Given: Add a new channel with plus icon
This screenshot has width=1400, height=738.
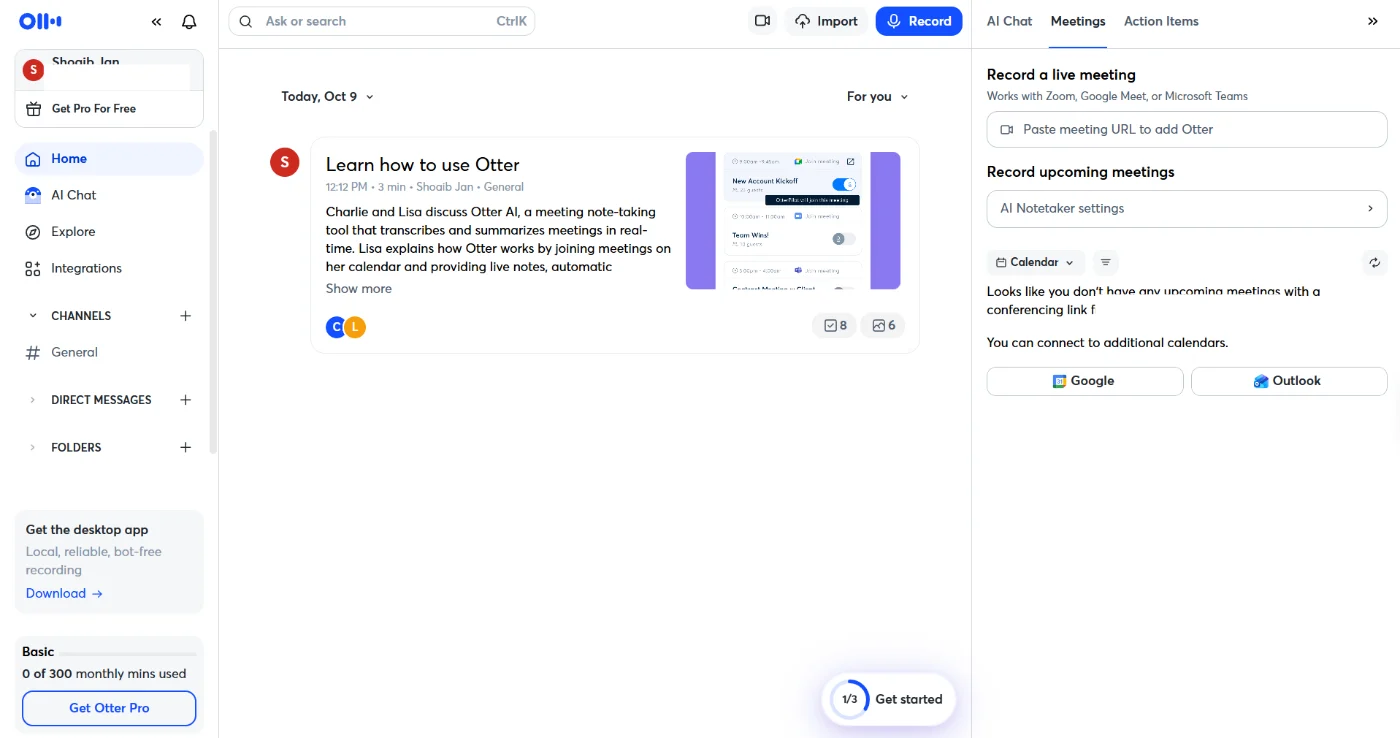Looking at the screenshot, I should tap(185, 316).
